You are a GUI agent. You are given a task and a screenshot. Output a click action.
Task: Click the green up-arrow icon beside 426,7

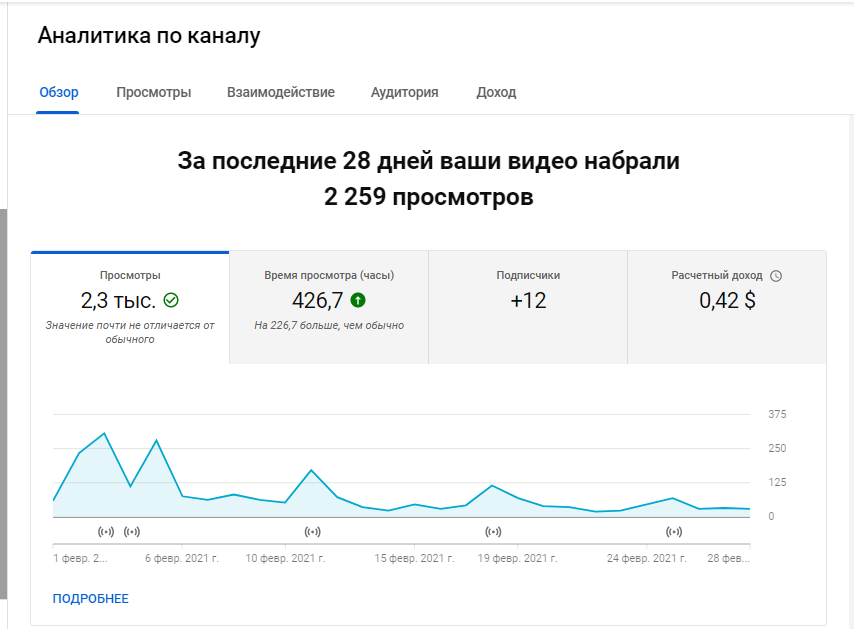click(358, 300)
